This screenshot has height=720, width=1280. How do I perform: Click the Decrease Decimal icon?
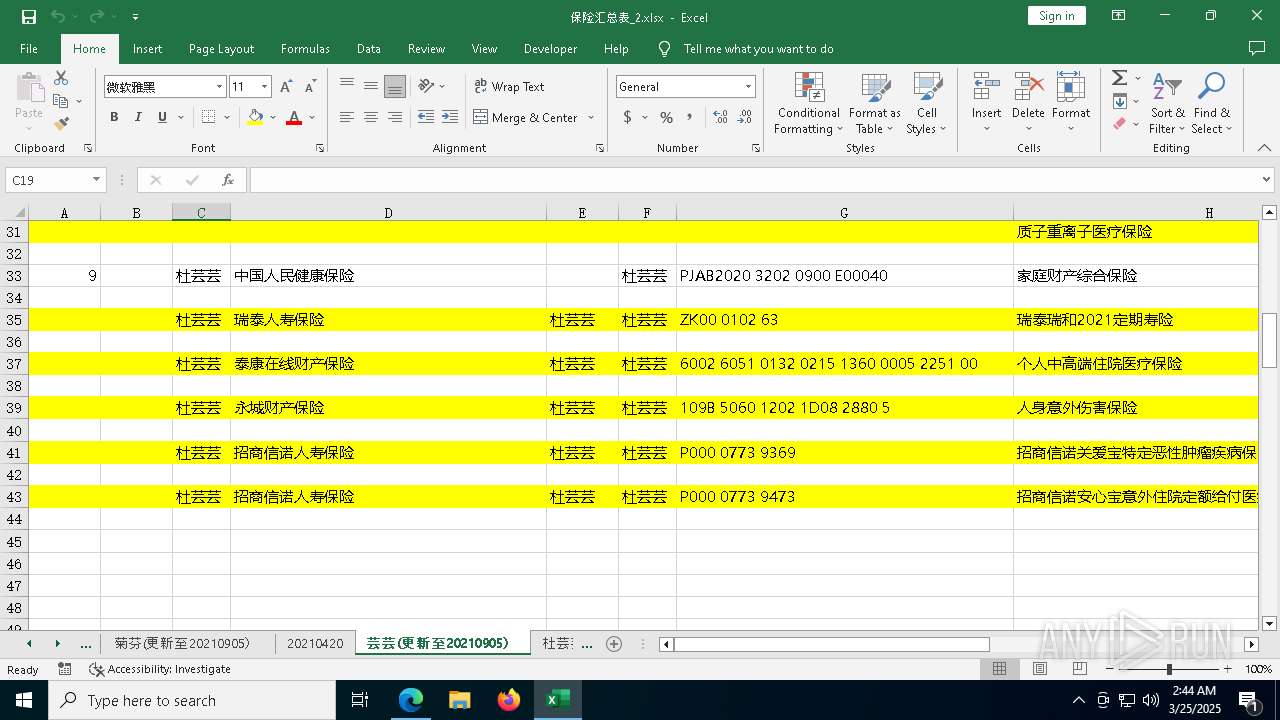[x=744, y=117]
